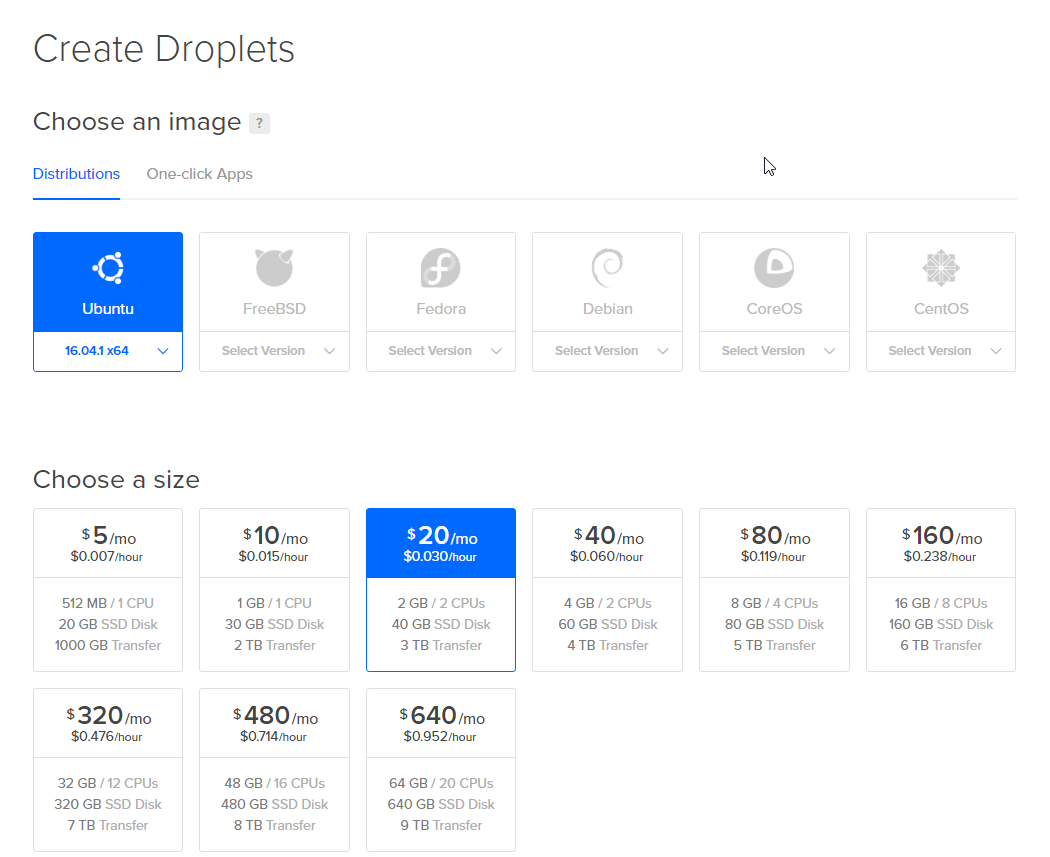Click the Ubuntu distribution name
The width and height of the screenshot is (1050, 857).
[108, 309]
